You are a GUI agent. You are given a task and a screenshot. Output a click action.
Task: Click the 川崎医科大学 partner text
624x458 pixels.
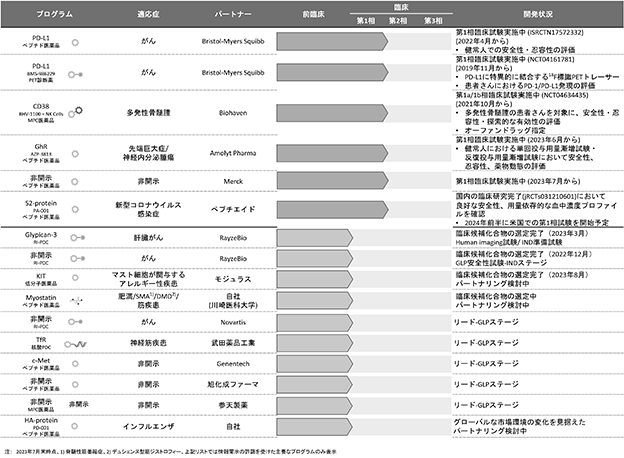coord(233,305)
